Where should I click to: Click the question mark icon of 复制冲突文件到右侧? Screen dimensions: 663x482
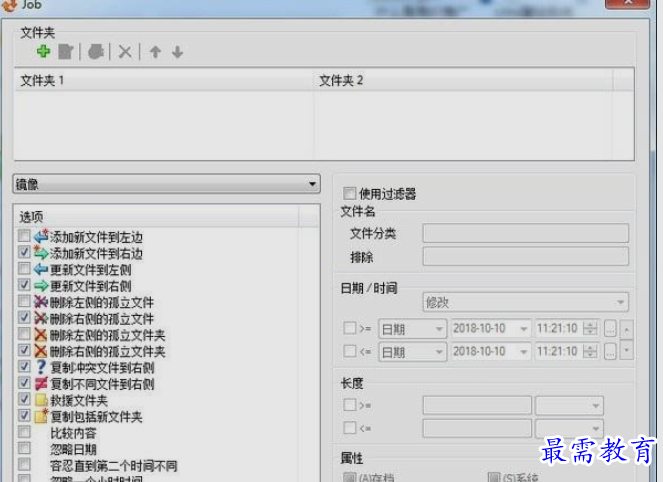tap(41, 367)
